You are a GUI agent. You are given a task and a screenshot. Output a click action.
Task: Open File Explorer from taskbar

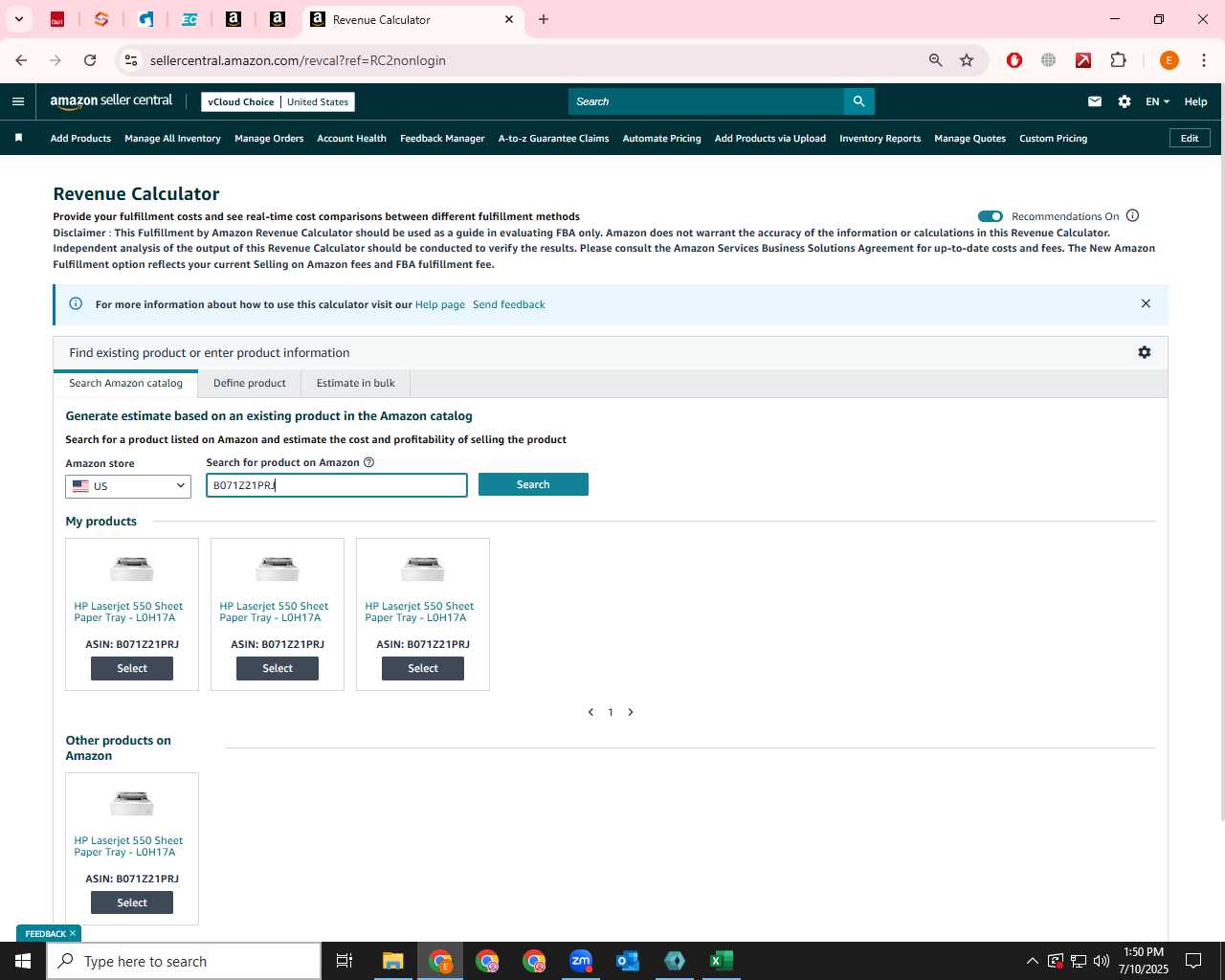point(393,961)
